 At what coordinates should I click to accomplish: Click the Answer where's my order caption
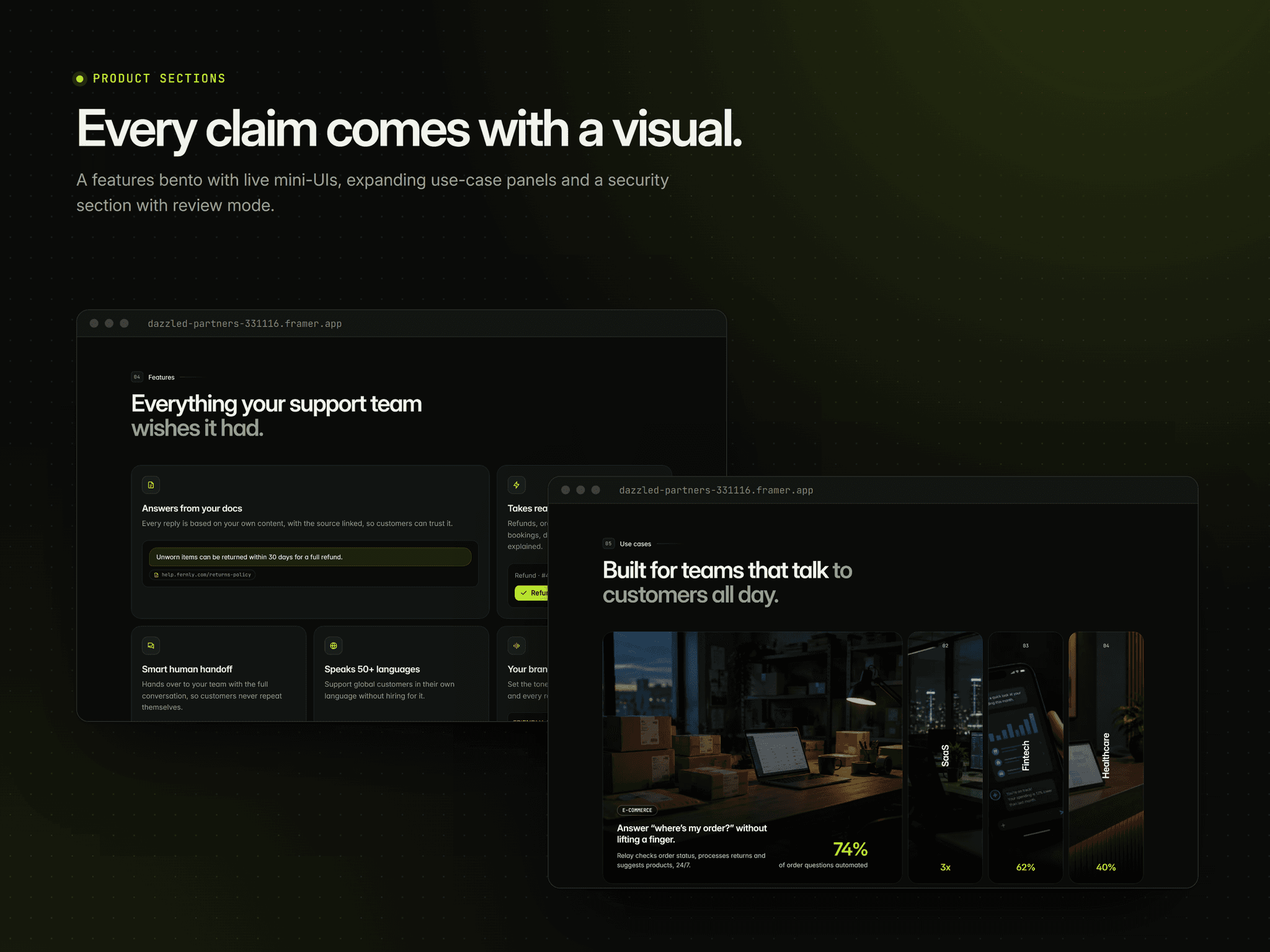pyautogui.click(x=692, y=834)
